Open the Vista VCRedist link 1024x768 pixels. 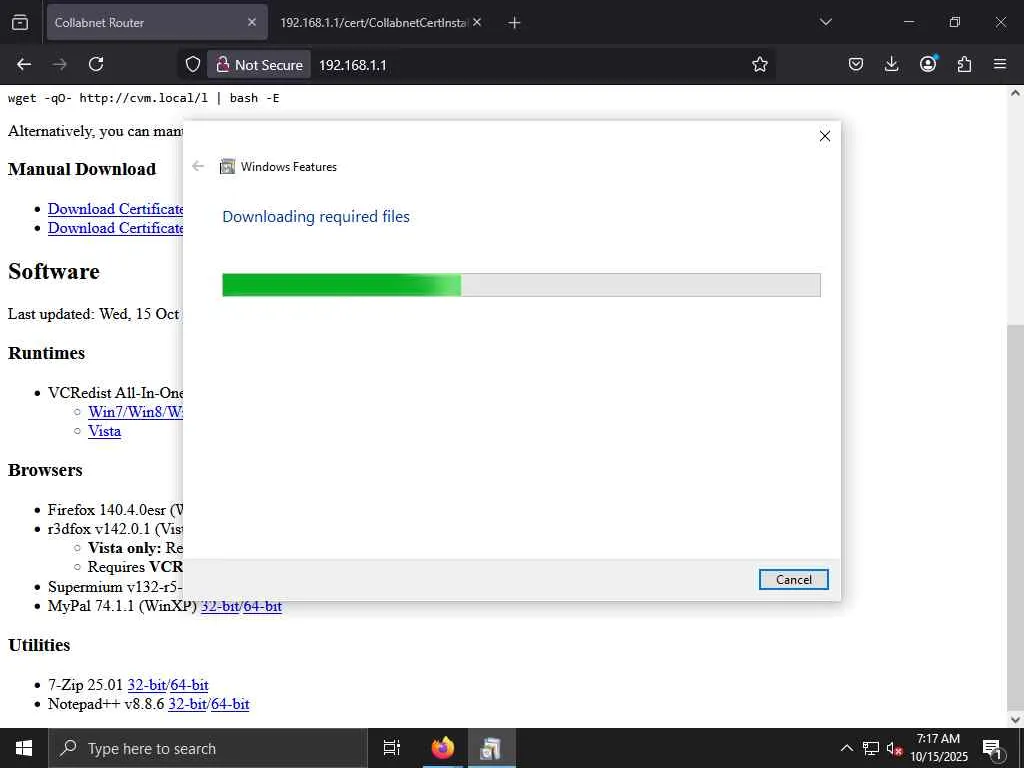[104, 431]
